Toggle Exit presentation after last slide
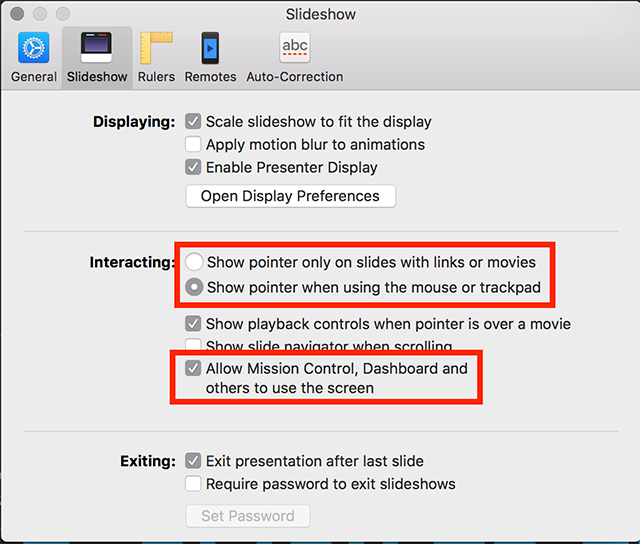This screenshot has width=640, height=544. pos(193,461)
